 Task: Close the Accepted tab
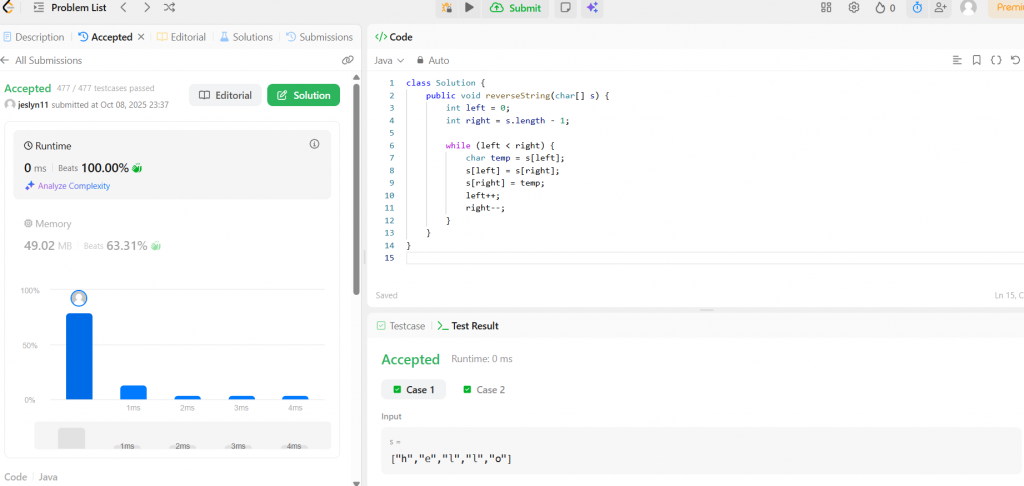[x=140, y=37]
